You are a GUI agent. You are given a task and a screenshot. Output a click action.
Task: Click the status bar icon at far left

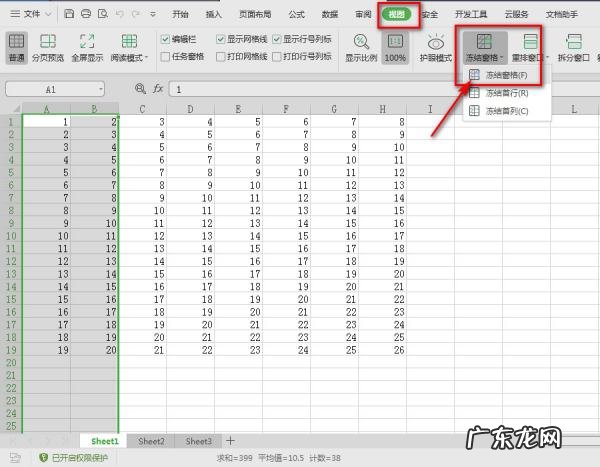pyautogui.click(x=15, y=457)
